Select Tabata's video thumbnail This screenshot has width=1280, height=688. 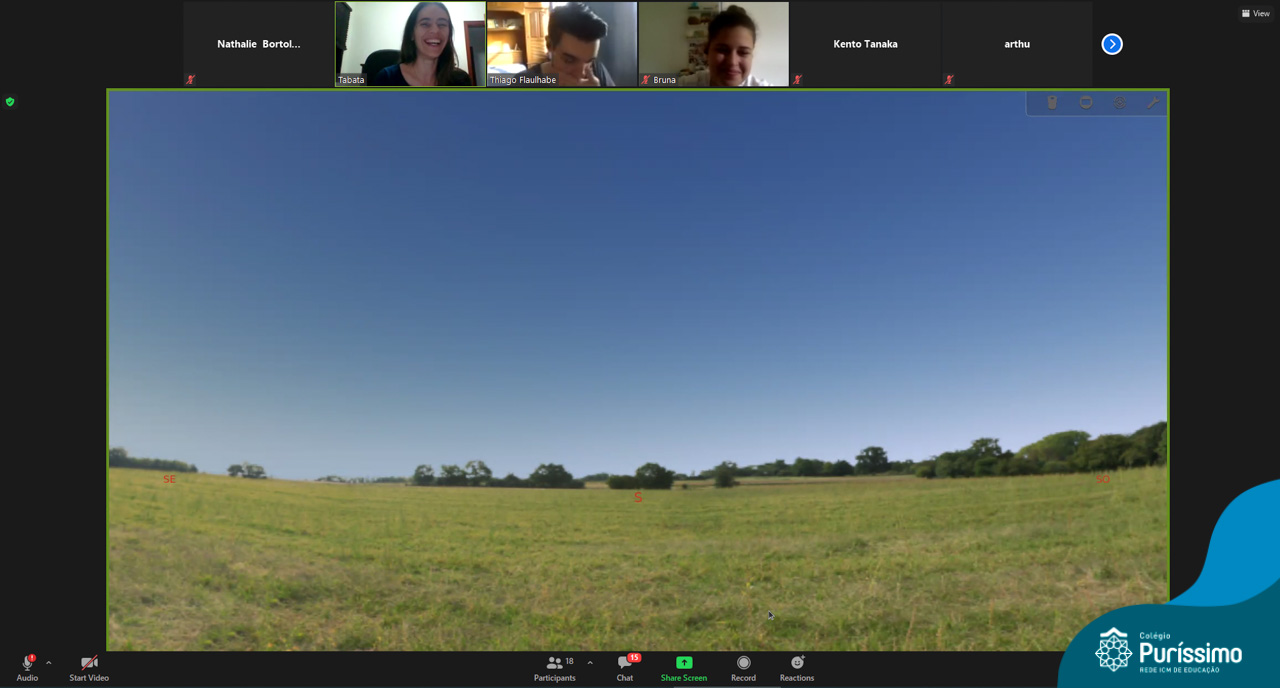point(410,44)
